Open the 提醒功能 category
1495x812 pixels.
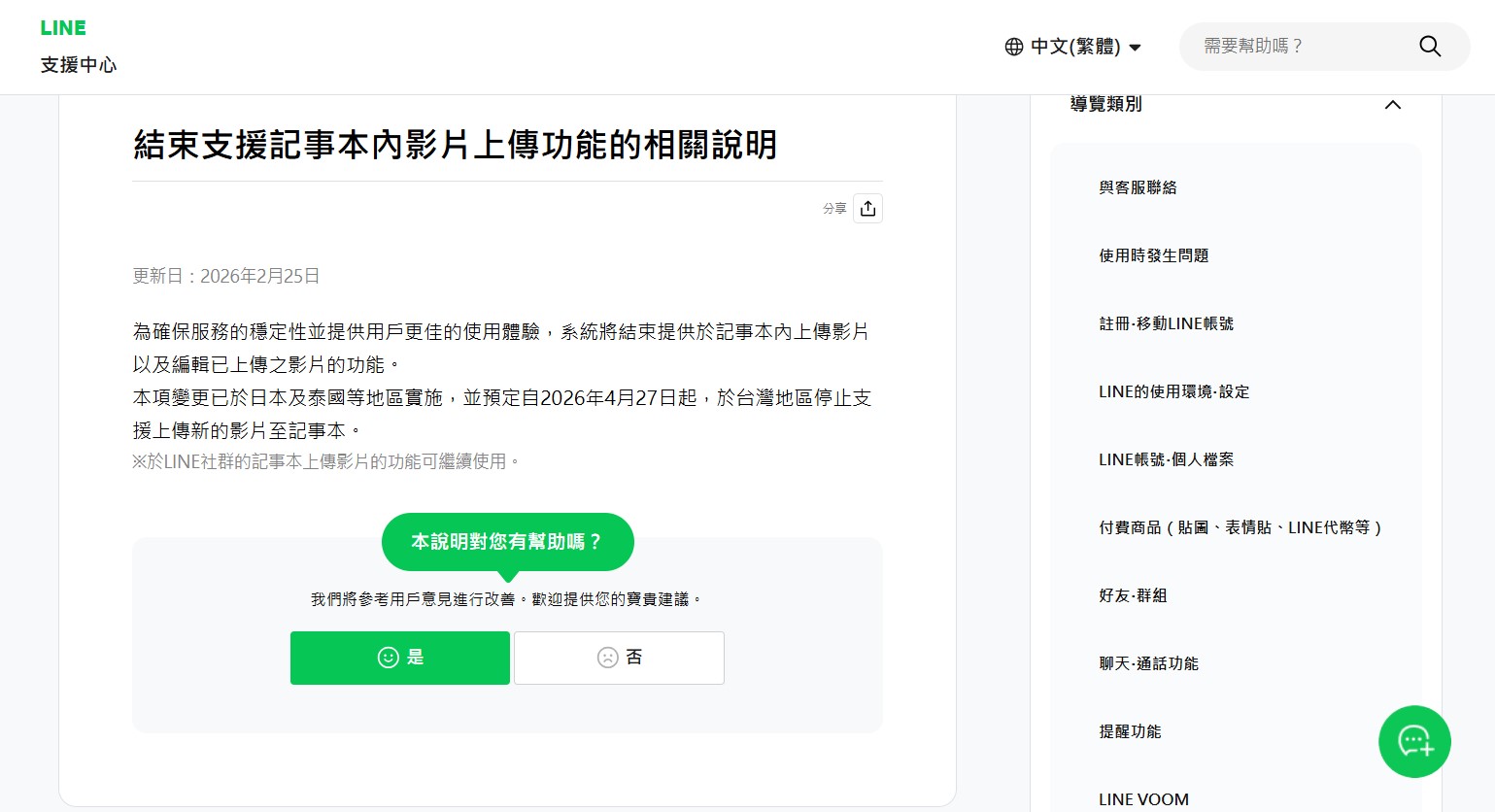pos(1129,731)
